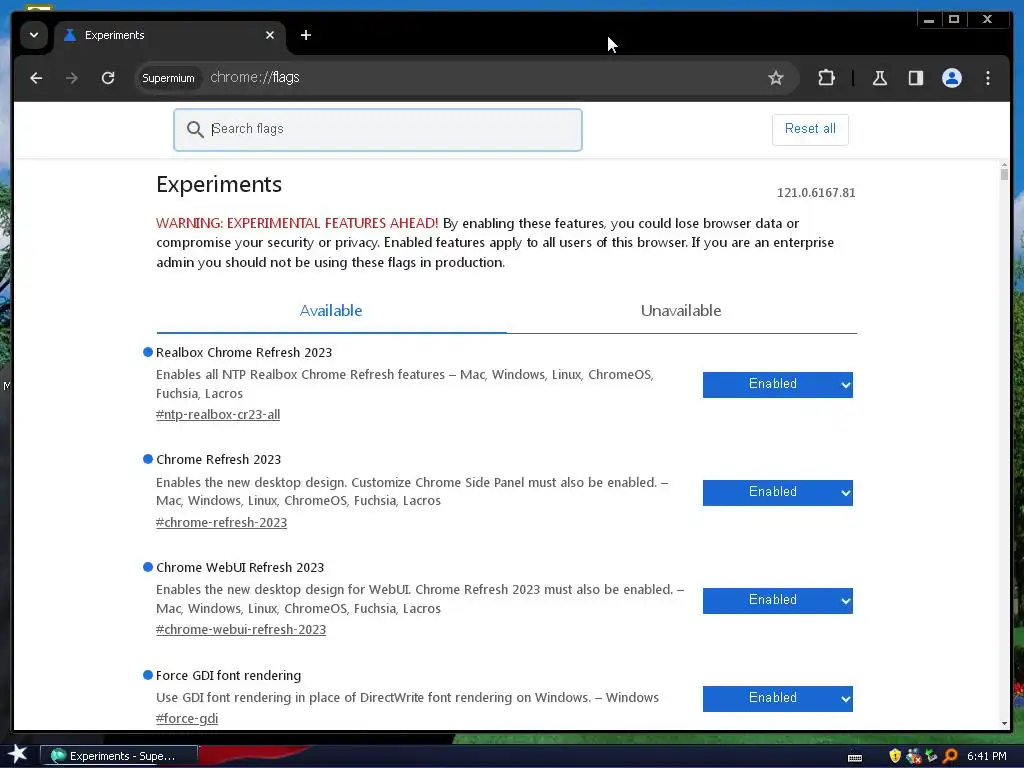Click the blue dot beside Realbox Chrome Refresh 2023

[148, 352]
